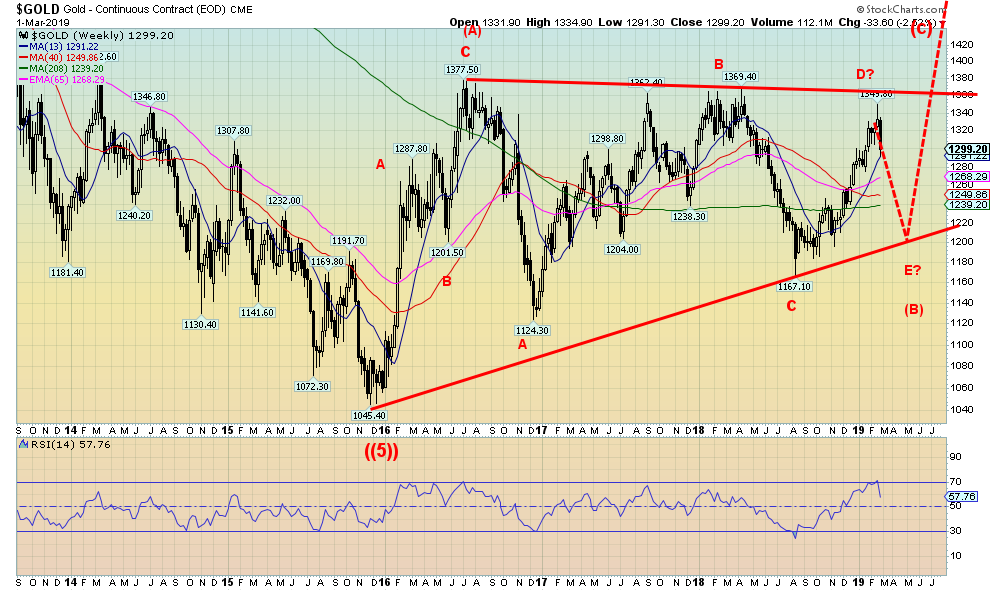Click the 1124.30 low price label
This screenshot has width=990, height=591.
534,328
